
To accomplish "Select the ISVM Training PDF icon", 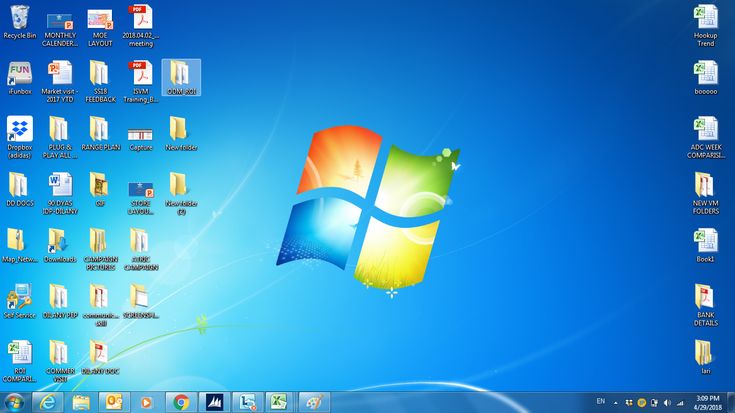I will (141, 82).
